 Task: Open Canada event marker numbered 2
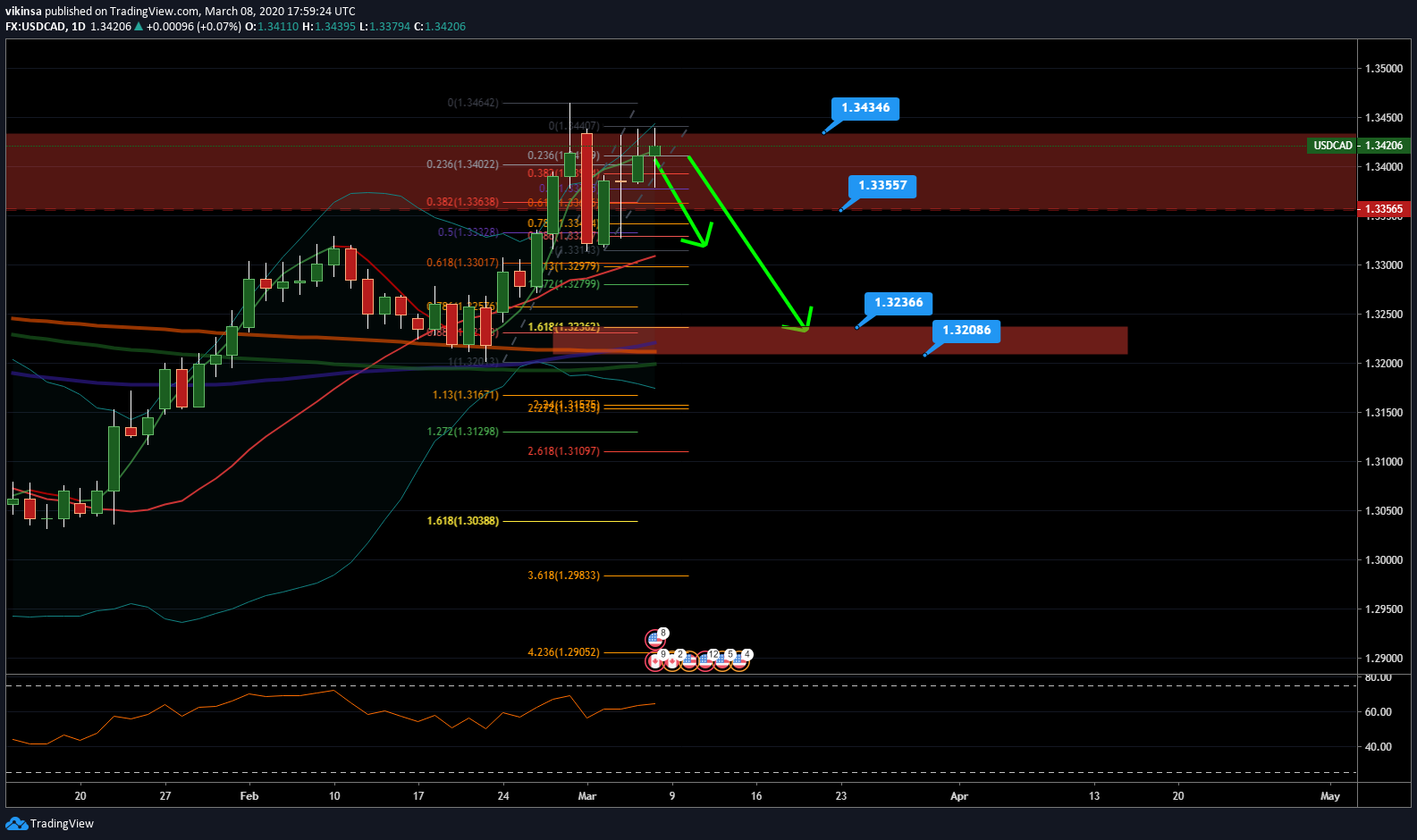(x=672, y=661)
